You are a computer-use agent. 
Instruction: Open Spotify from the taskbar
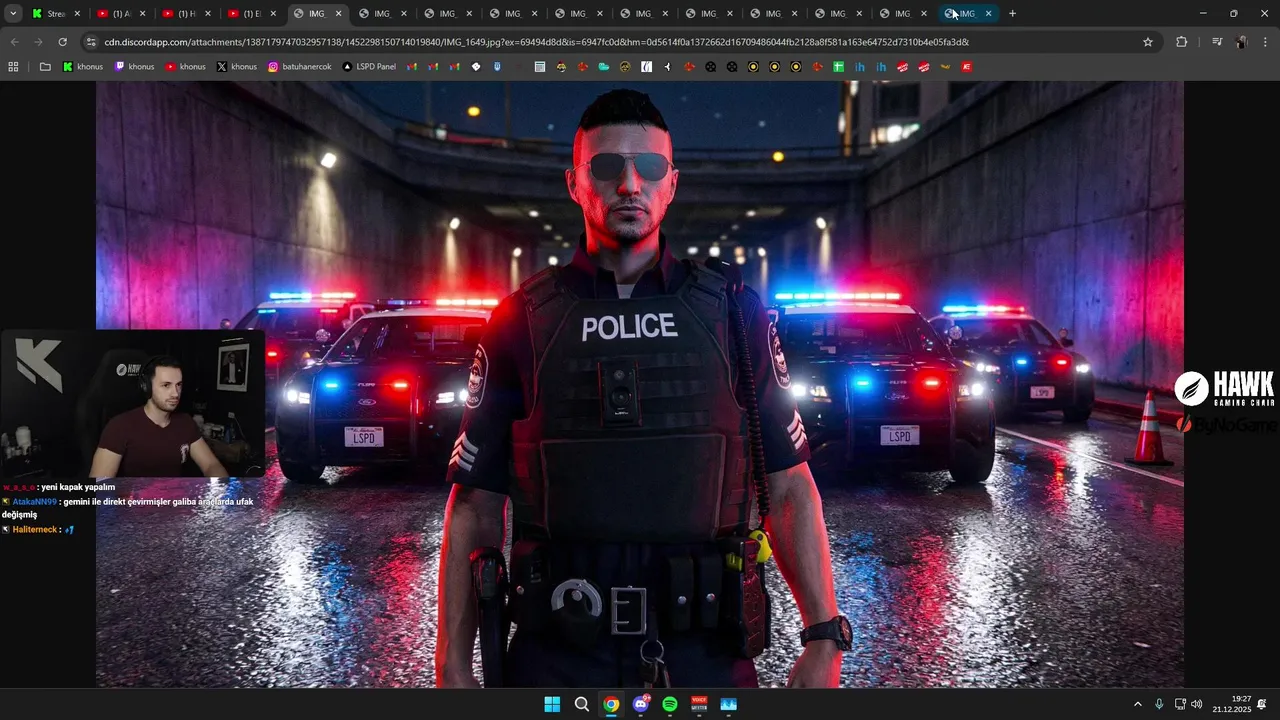coord(670,704)
